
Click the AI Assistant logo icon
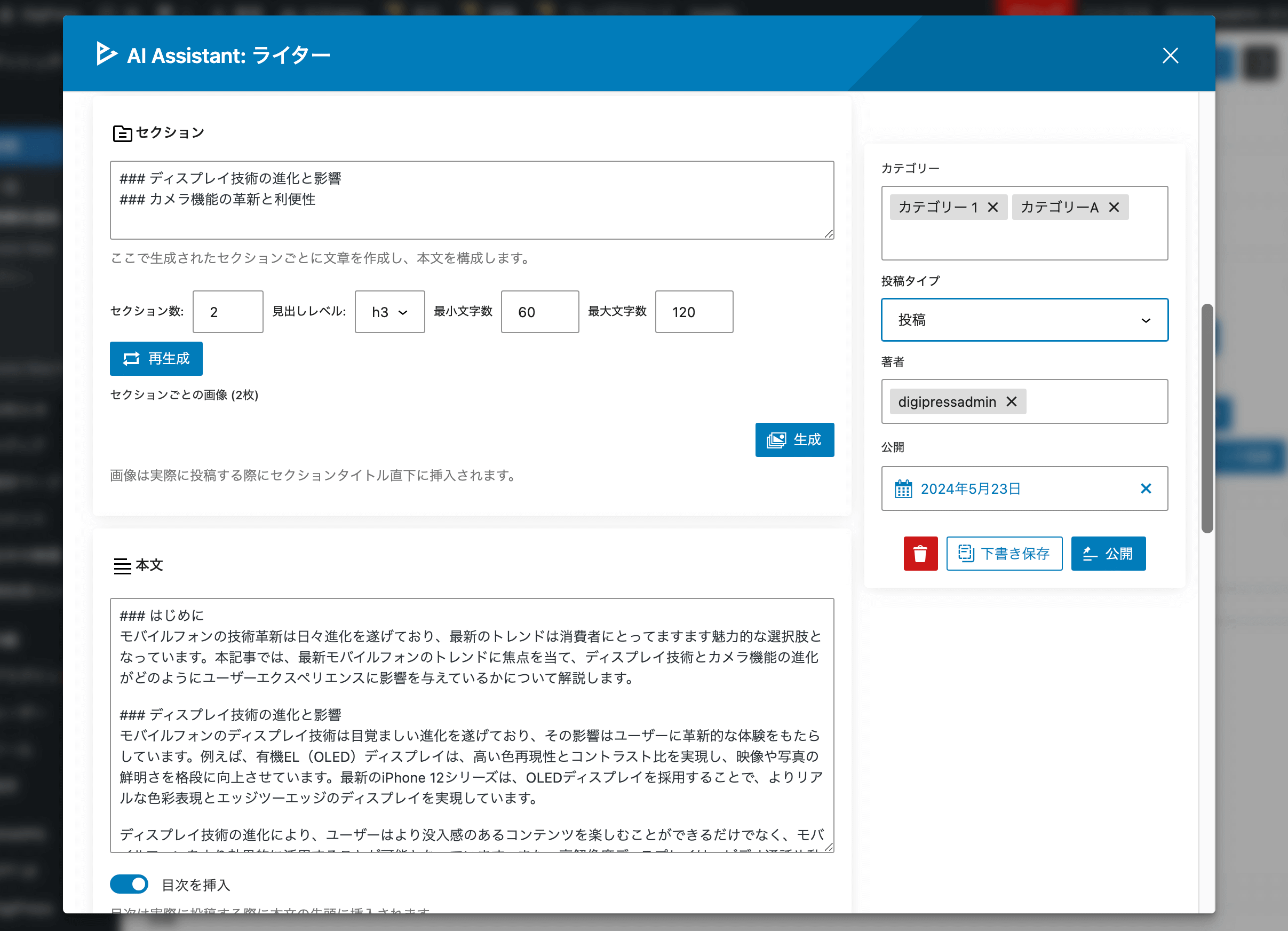click(106, 54)
